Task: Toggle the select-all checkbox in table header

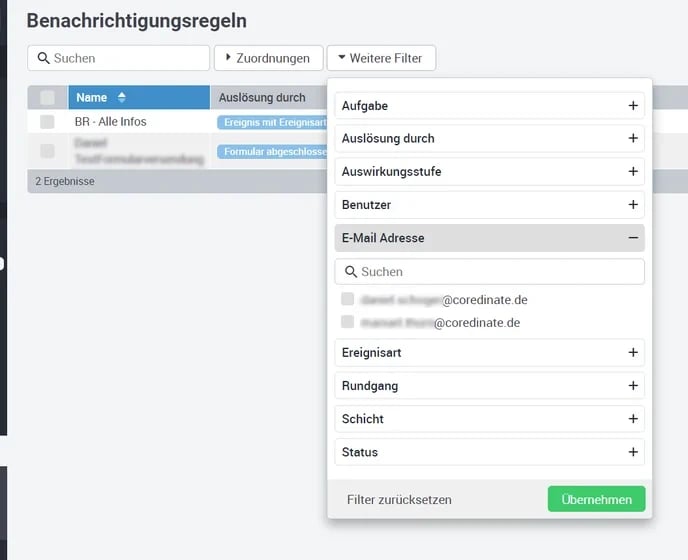Action: 47,97
